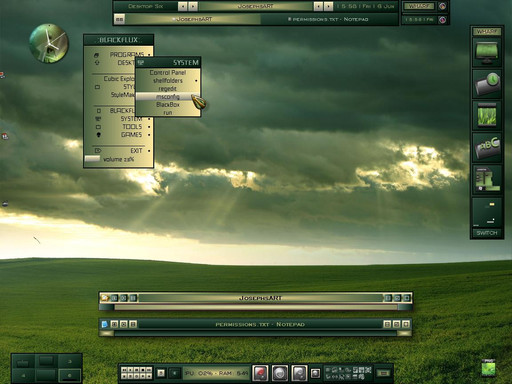Choose Control Panel from the SYSTEM menu

click(168, 72)
